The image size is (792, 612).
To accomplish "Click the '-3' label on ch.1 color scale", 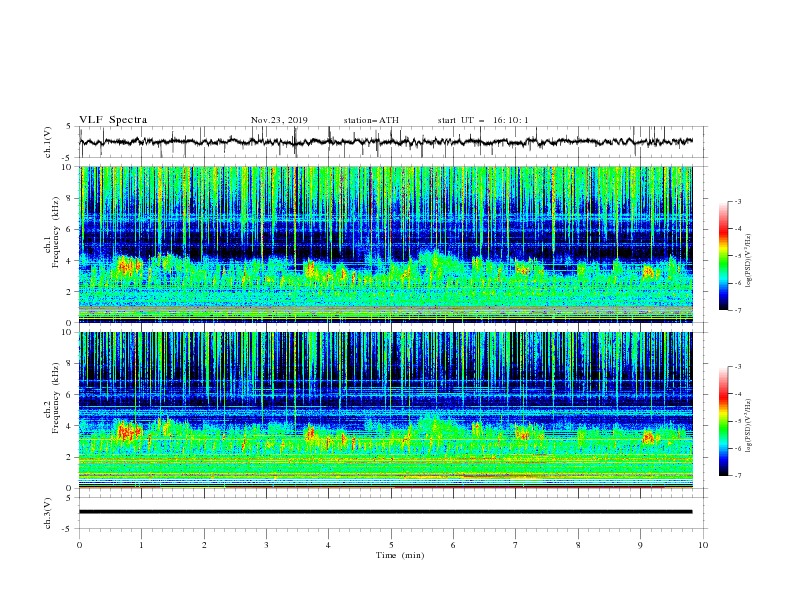I will pos(737,201).
